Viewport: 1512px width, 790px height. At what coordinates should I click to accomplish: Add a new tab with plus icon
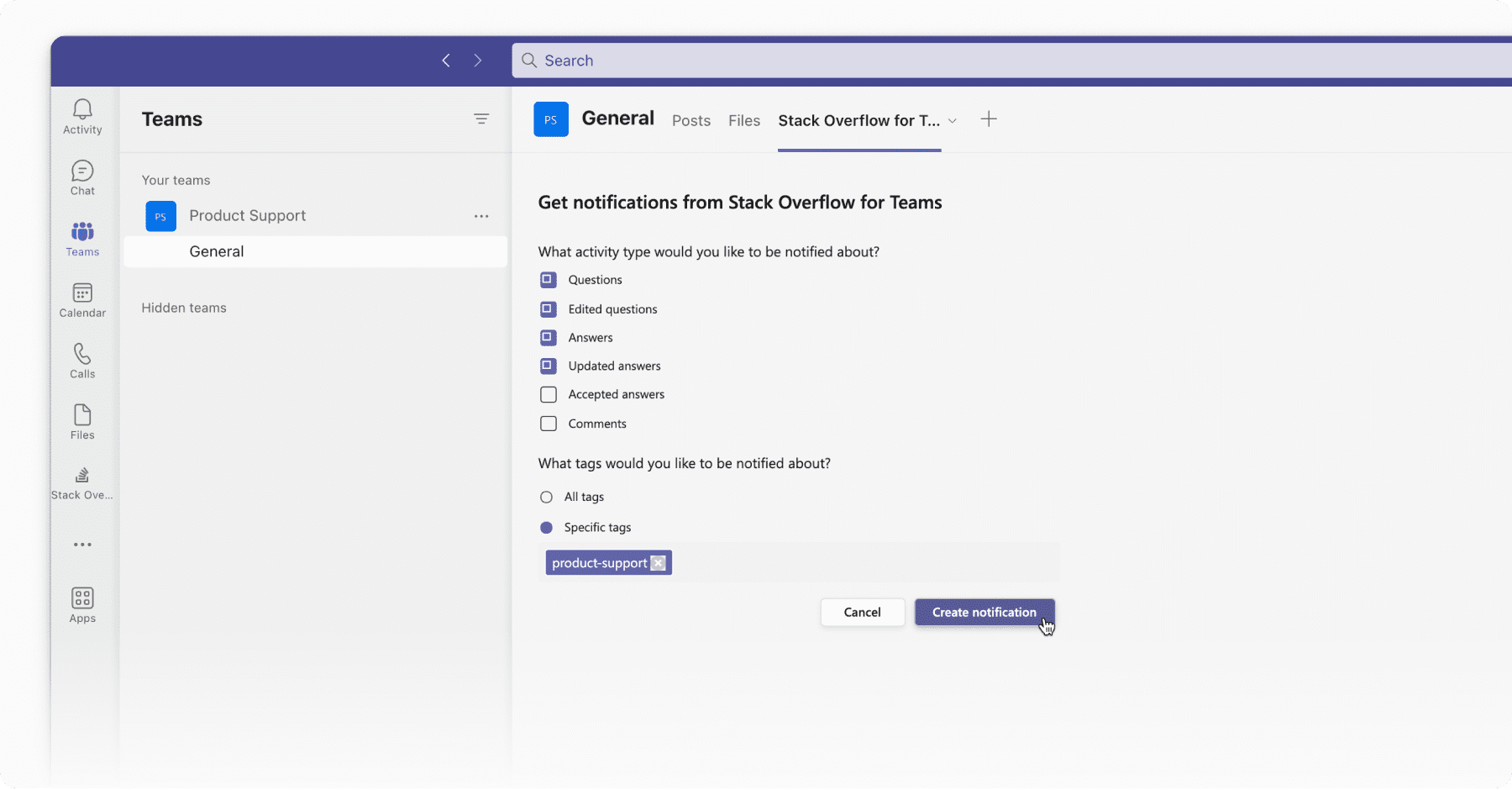tap(989, 119)
